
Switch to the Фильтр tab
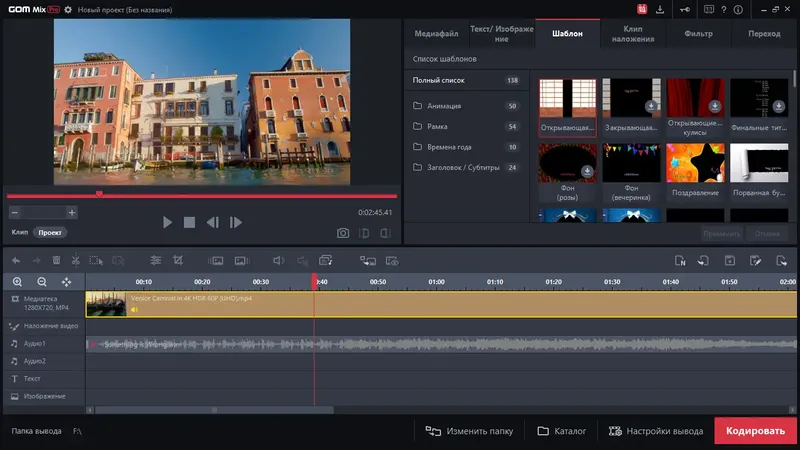click(698, 34)
